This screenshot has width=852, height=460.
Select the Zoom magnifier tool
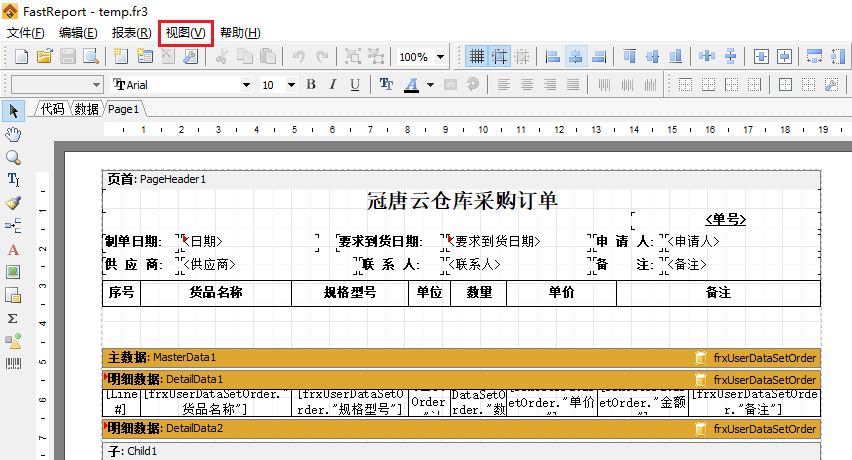click(x=13, y=157)
